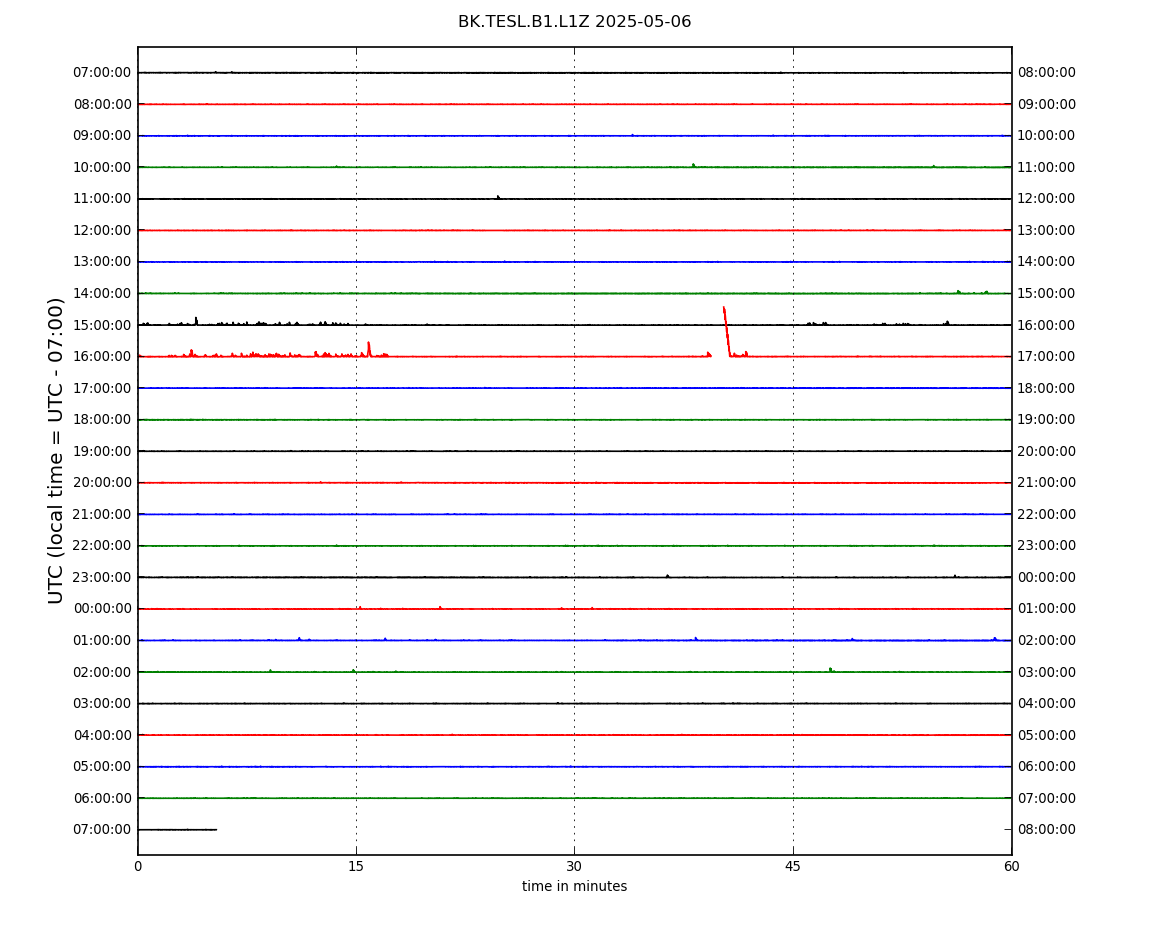Click right-axis end time label 06:00:00
The height and width of the screenshot is (950, 1150).
(x=1047, y=767)
